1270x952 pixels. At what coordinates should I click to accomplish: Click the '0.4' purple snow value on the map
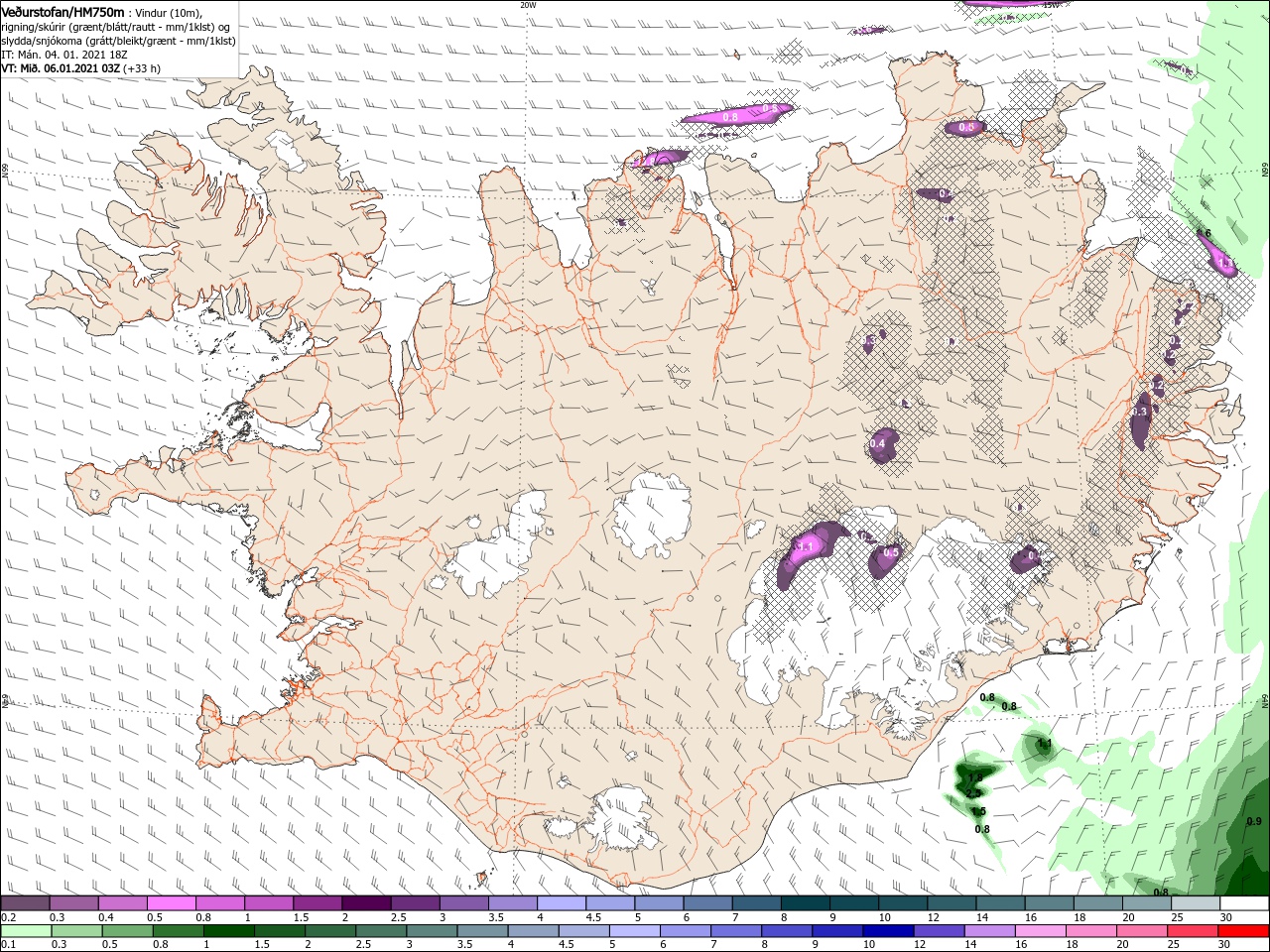(878, 443)
